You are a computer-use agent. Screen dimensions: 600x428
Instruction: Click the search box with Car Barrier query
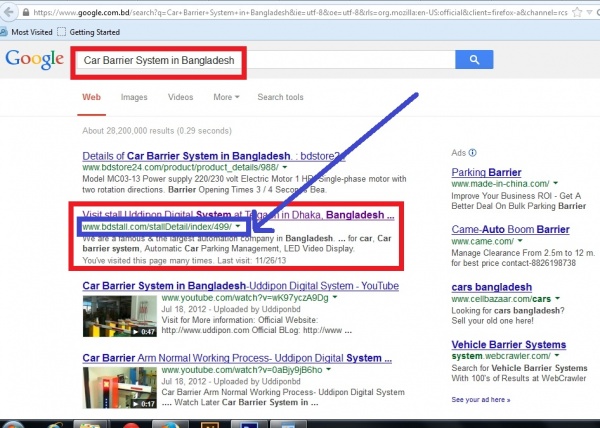coord(264,60)
